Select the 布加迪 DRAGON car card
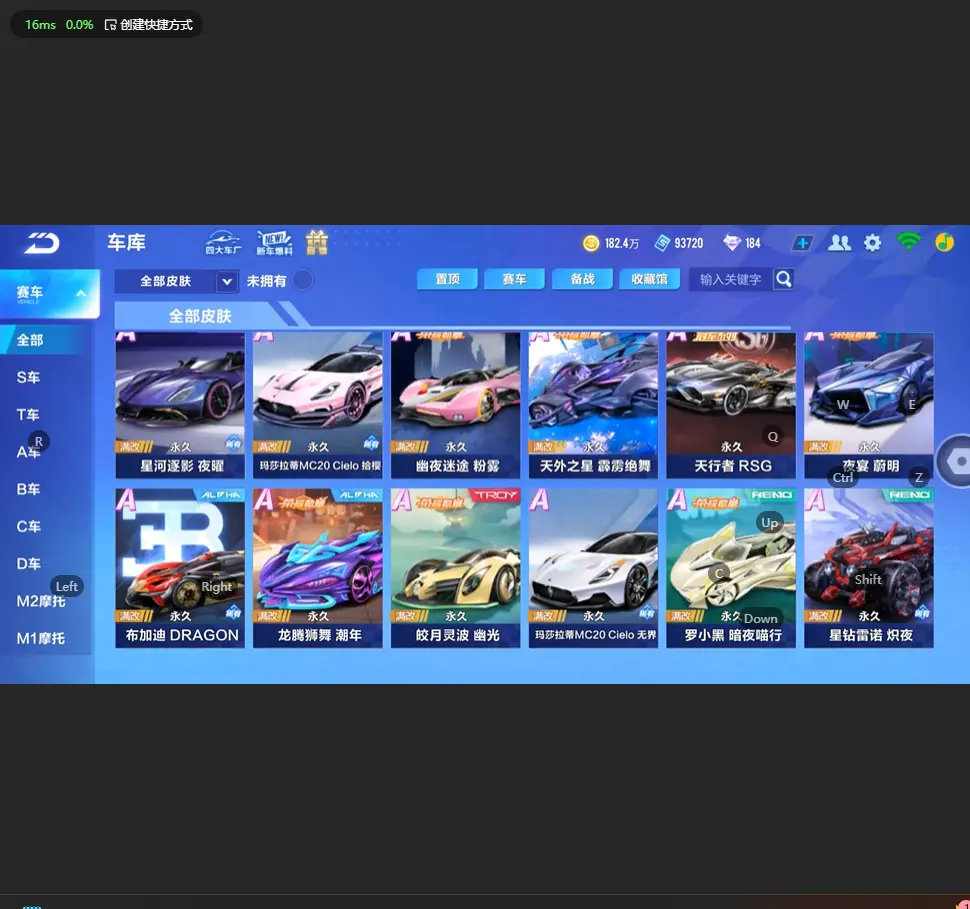 tap(180, 568)
